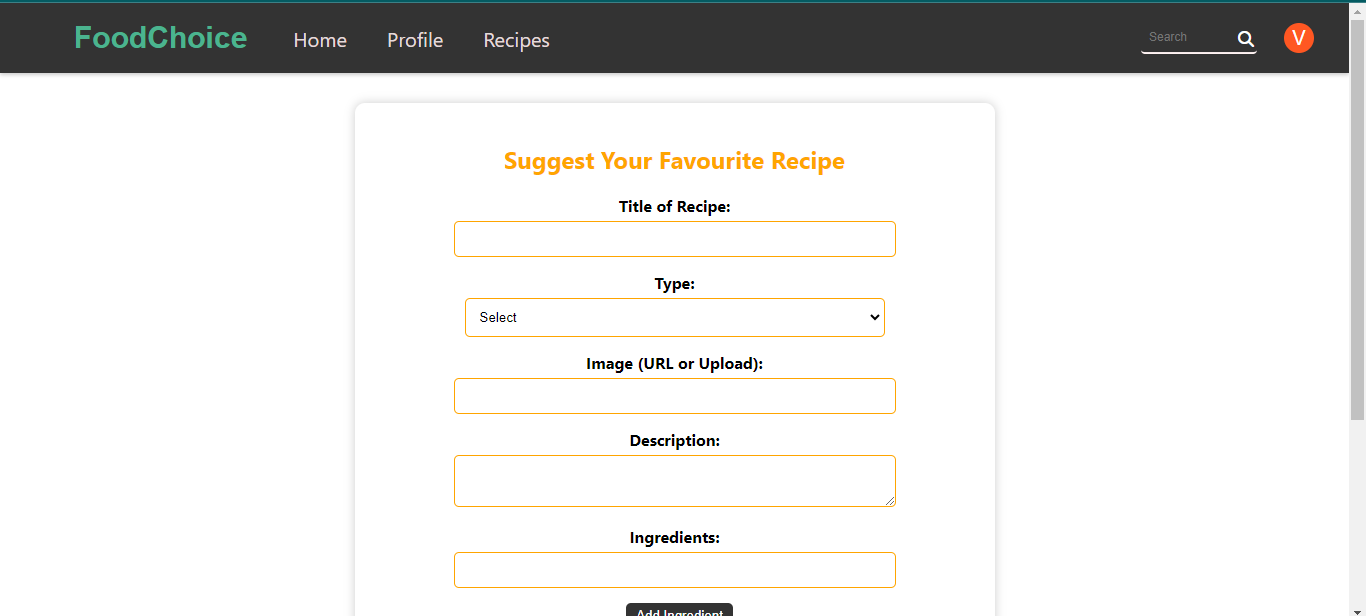
Task: Click the scrollbar down arrow
Action: point(1358,608)
